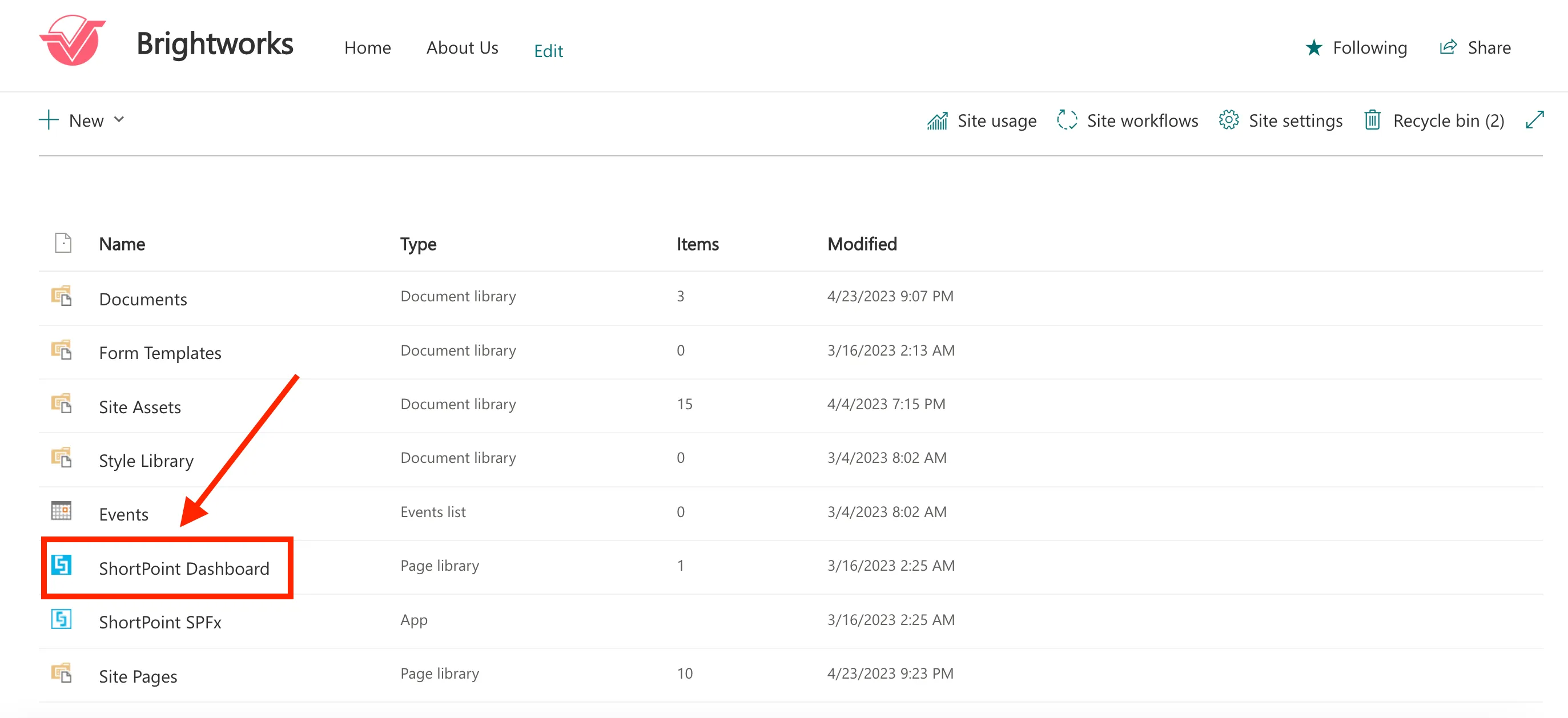Click the Edit navigation link
The width and height of the screenshot is (1568, 718).
click(548, 50)
